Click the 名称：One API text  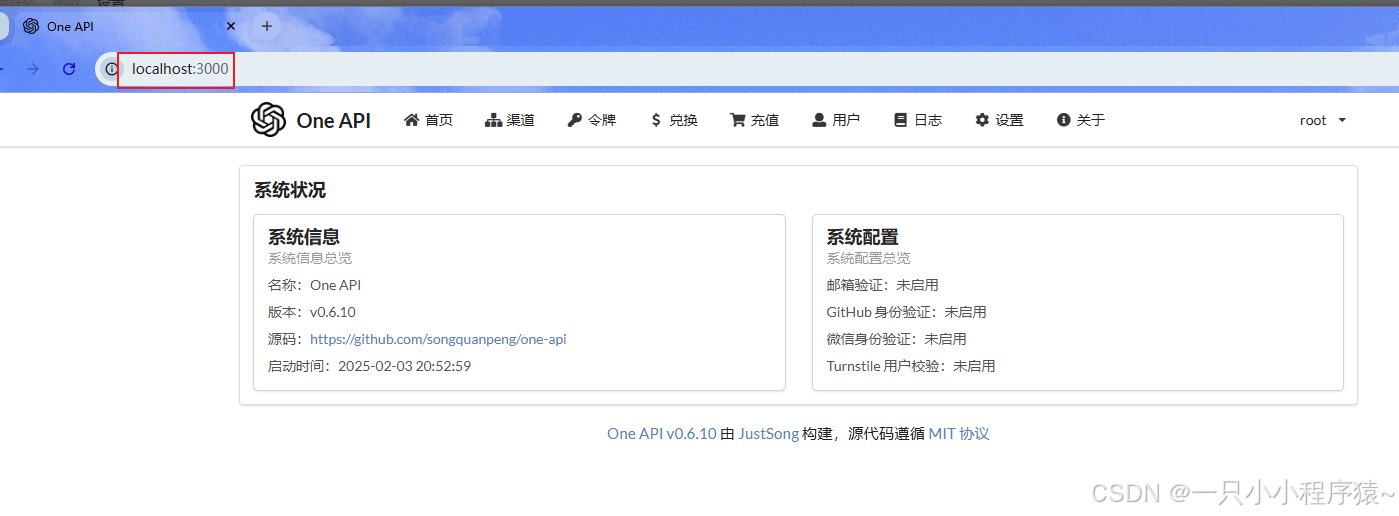(314, 285)
